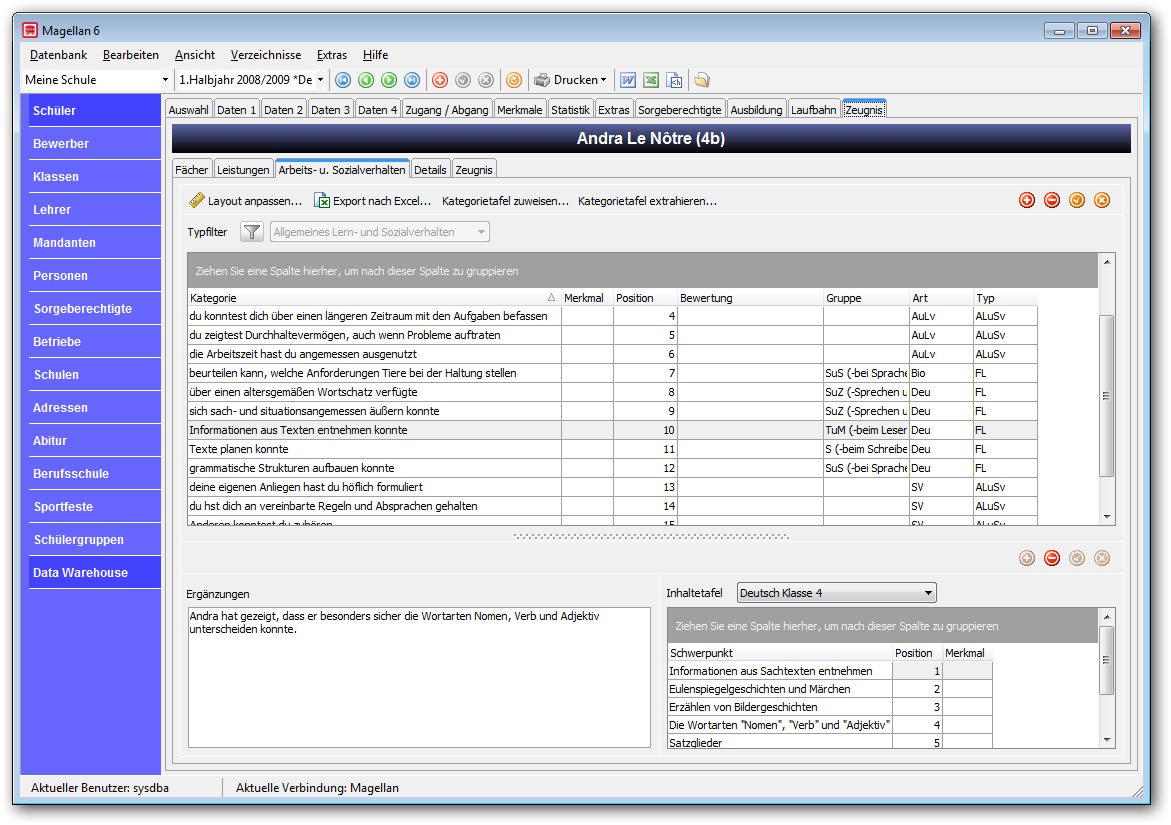Confirm changes with orange checkmark above grid
1171x825 pixels.
pos(1077,200)
